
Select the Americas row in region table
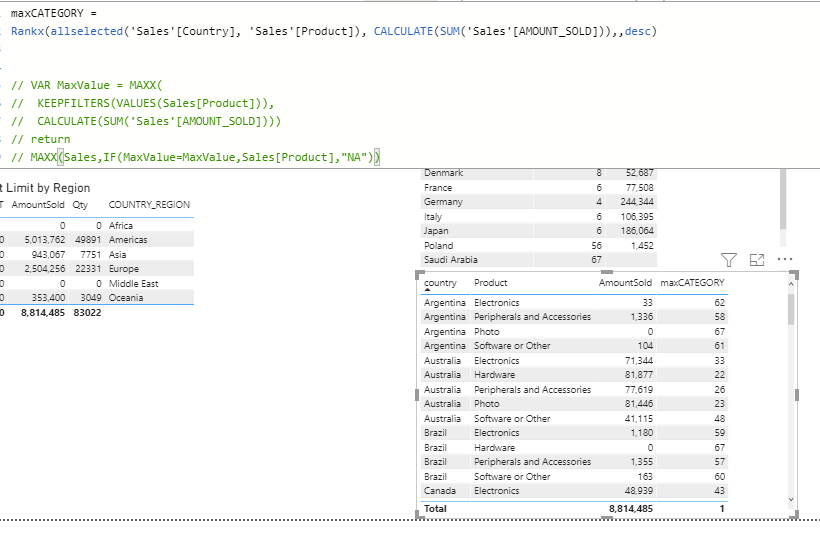pos(97,240)
